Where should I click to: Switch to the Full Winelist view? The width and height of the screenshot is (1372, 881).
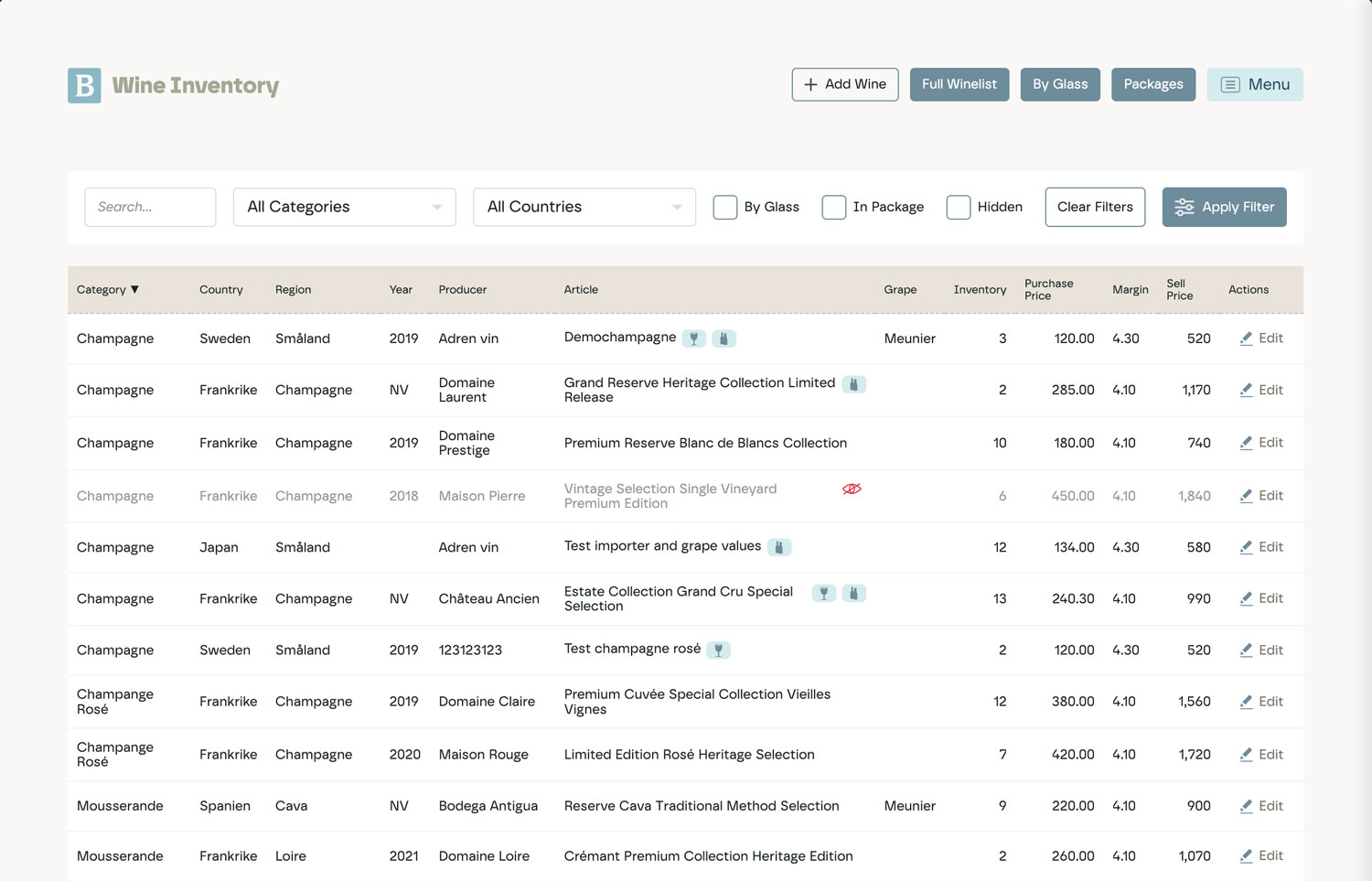[x=959, y=84]
